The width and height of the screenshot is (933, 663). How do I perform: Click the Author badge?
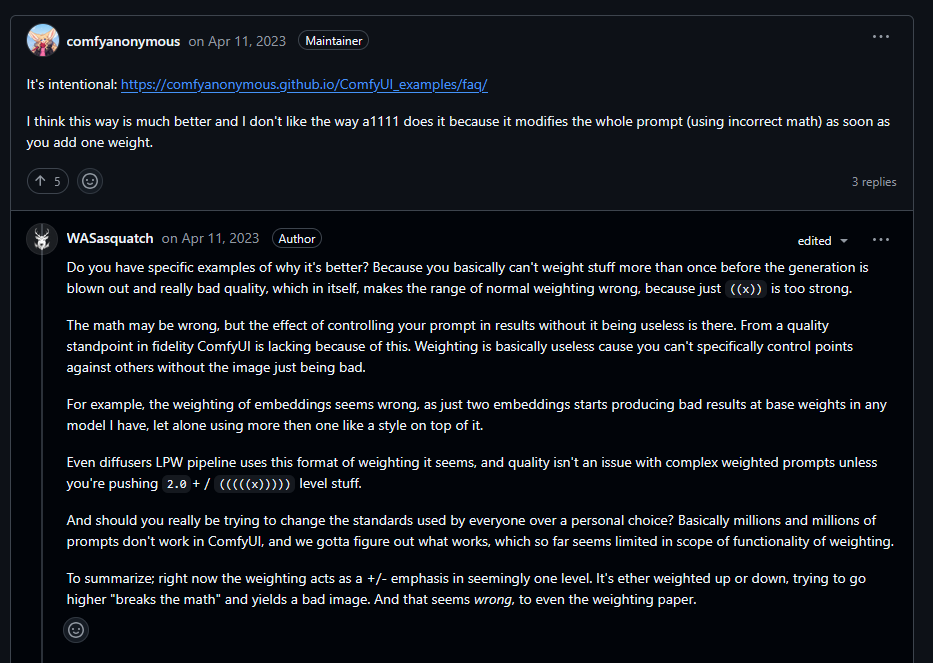[297, 238]
